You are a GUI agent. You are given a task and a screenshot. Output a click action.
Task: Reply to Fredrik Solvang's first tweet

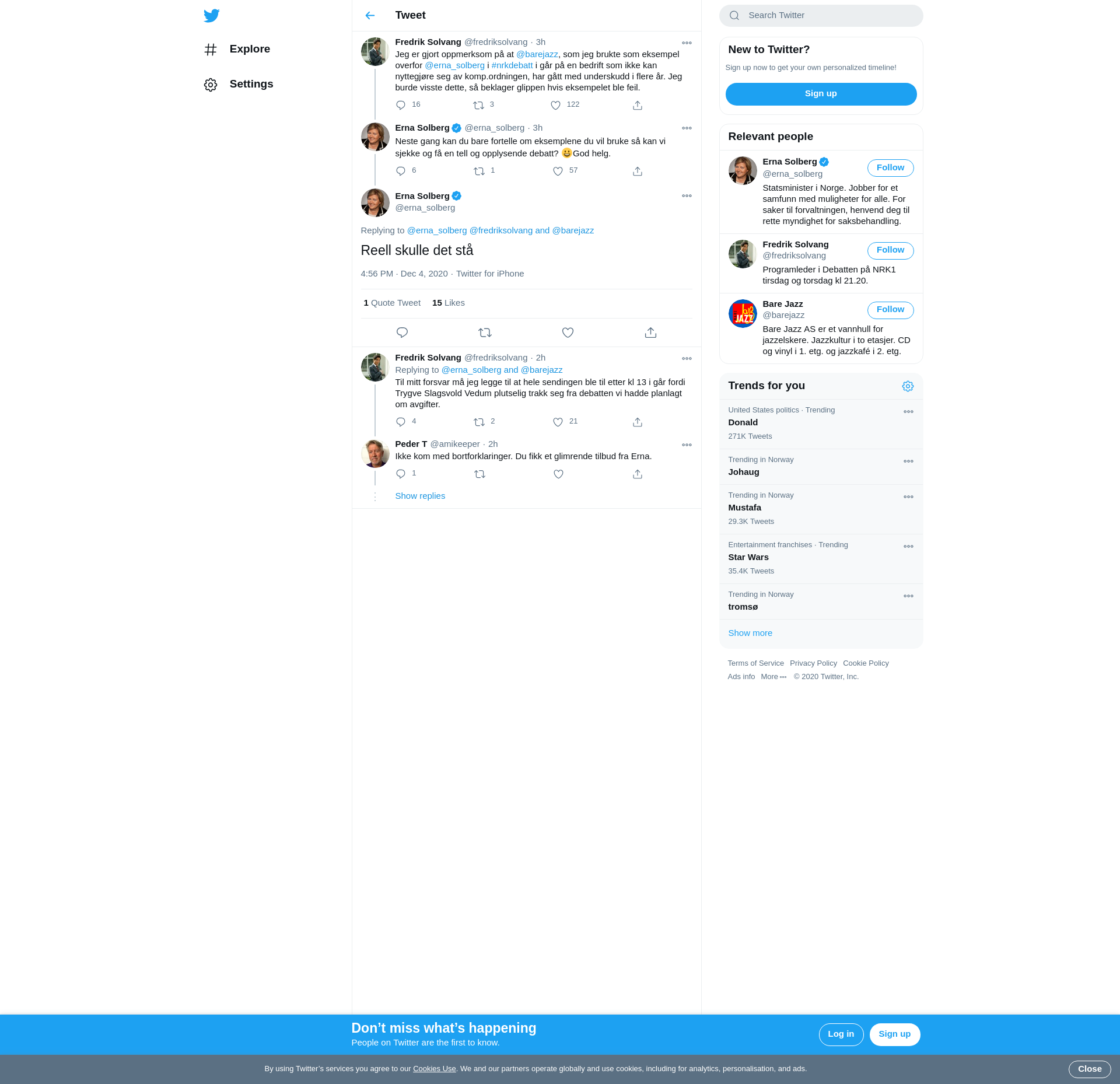(401, 105)
